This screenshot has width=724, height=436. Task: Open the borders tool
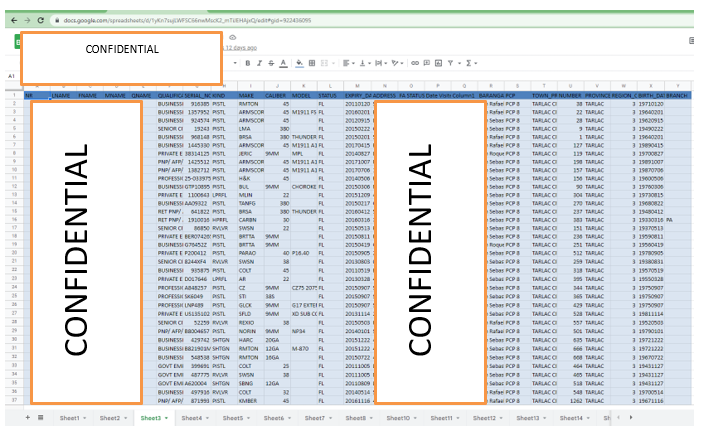click(x=312, y=63)
